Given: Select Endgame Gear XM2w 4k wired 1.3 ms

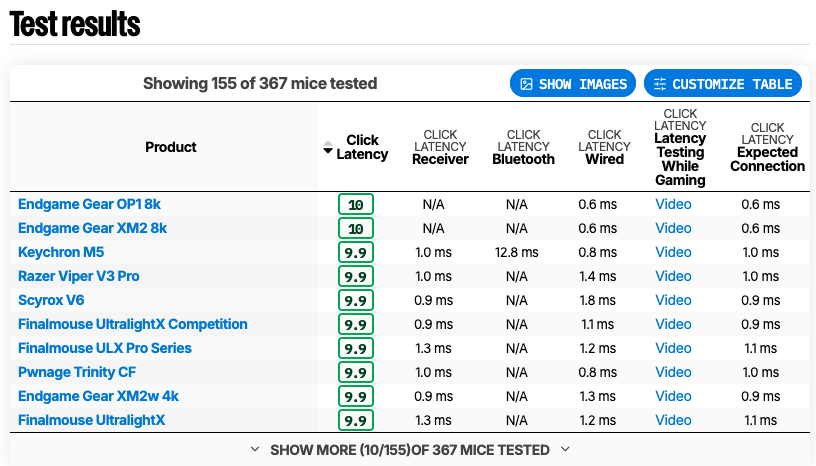Looking at the screenshot, I should [597, 396].
